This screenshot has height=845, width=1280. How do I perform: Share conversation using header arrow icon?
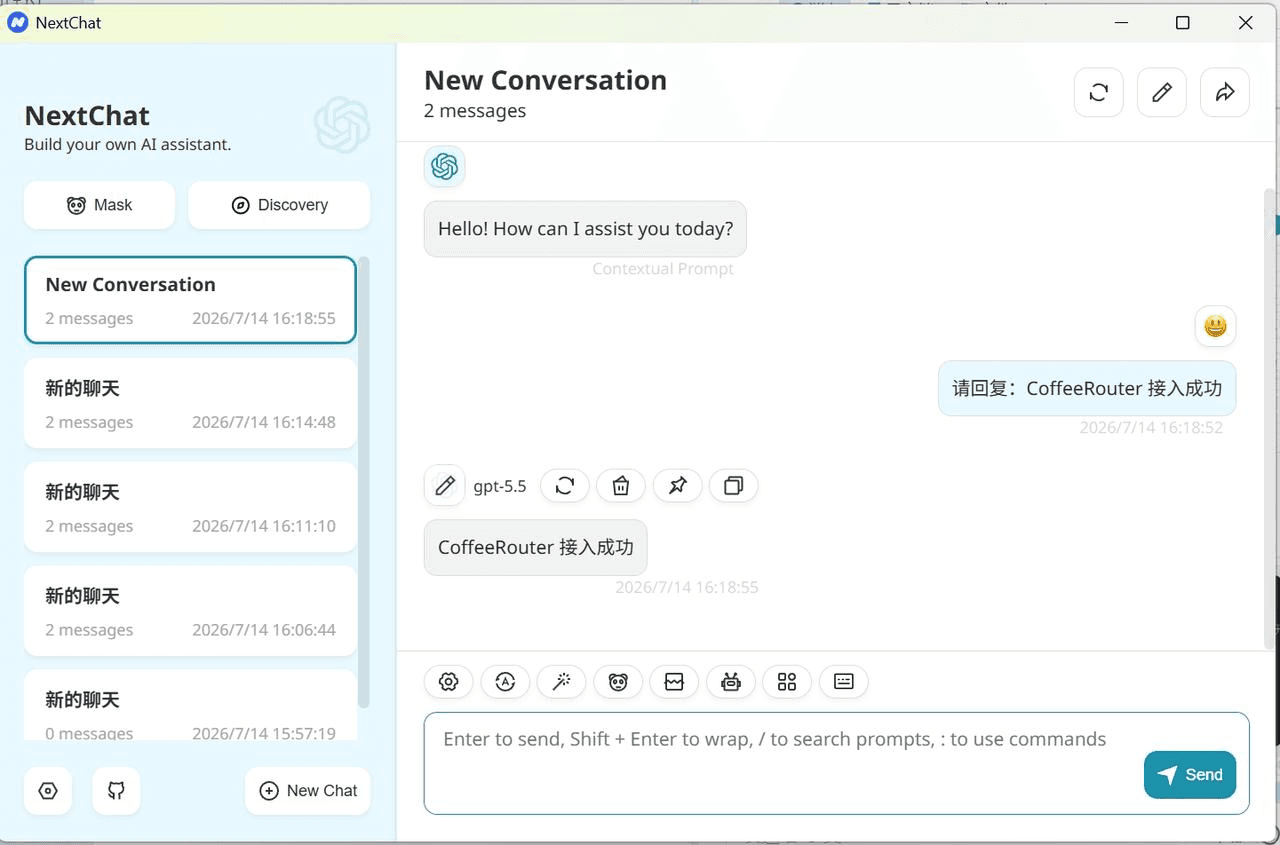(1224, 93)
